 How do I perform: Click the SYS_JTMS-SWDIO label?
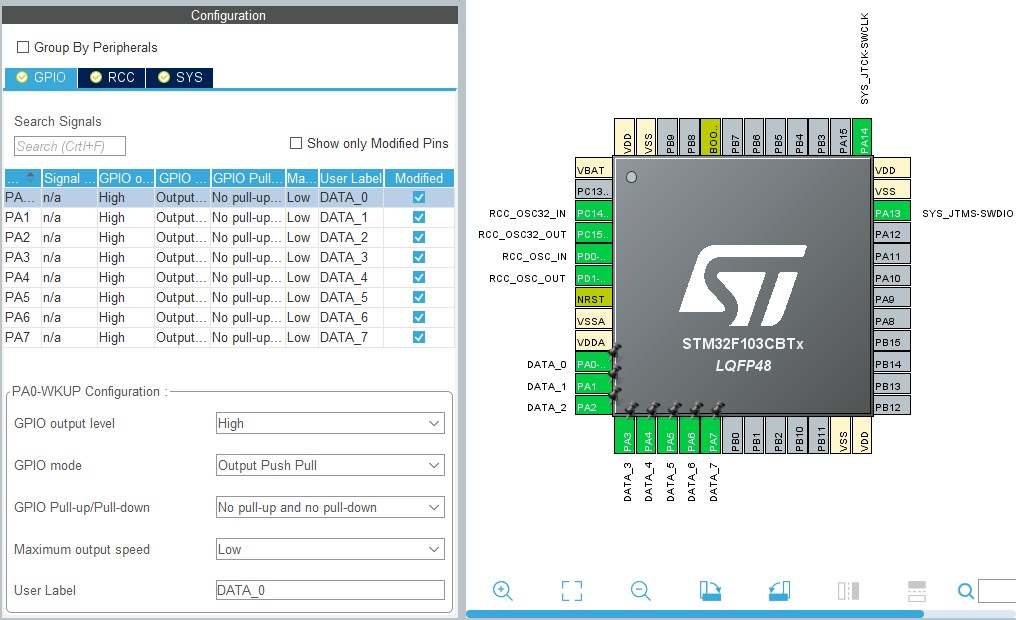967,213
